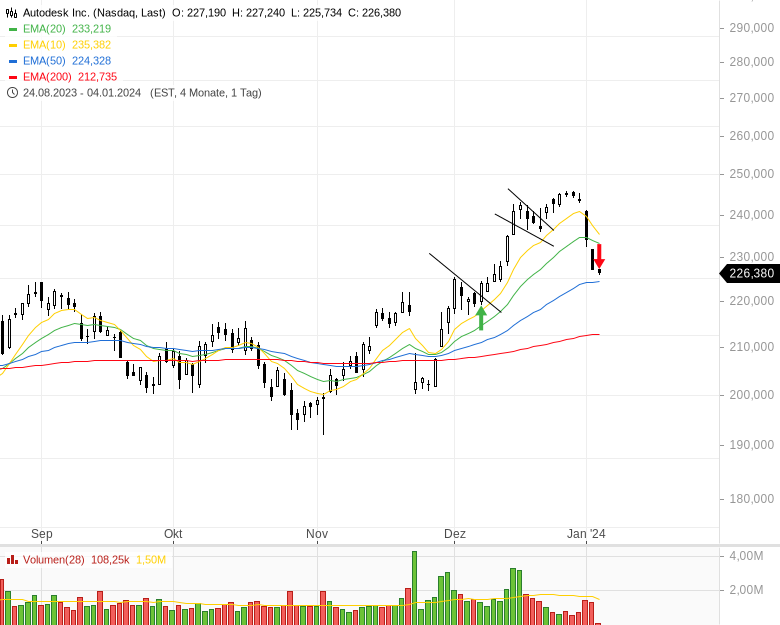This screenshot has width=780, height=625.
Task: Click the yellow EMA(10) color marker
Action: tap(13, 45)
